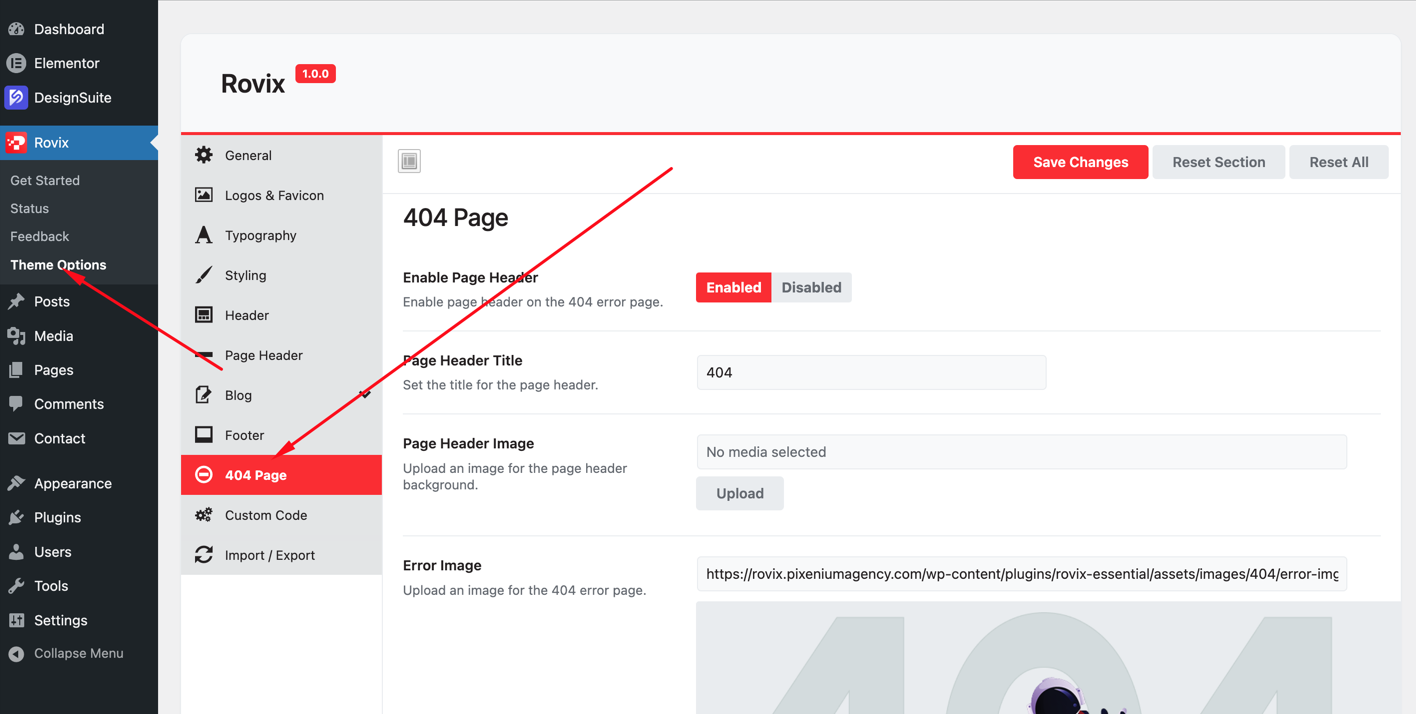
Task: Click the expand all sections icon
Action: (409, 161)
